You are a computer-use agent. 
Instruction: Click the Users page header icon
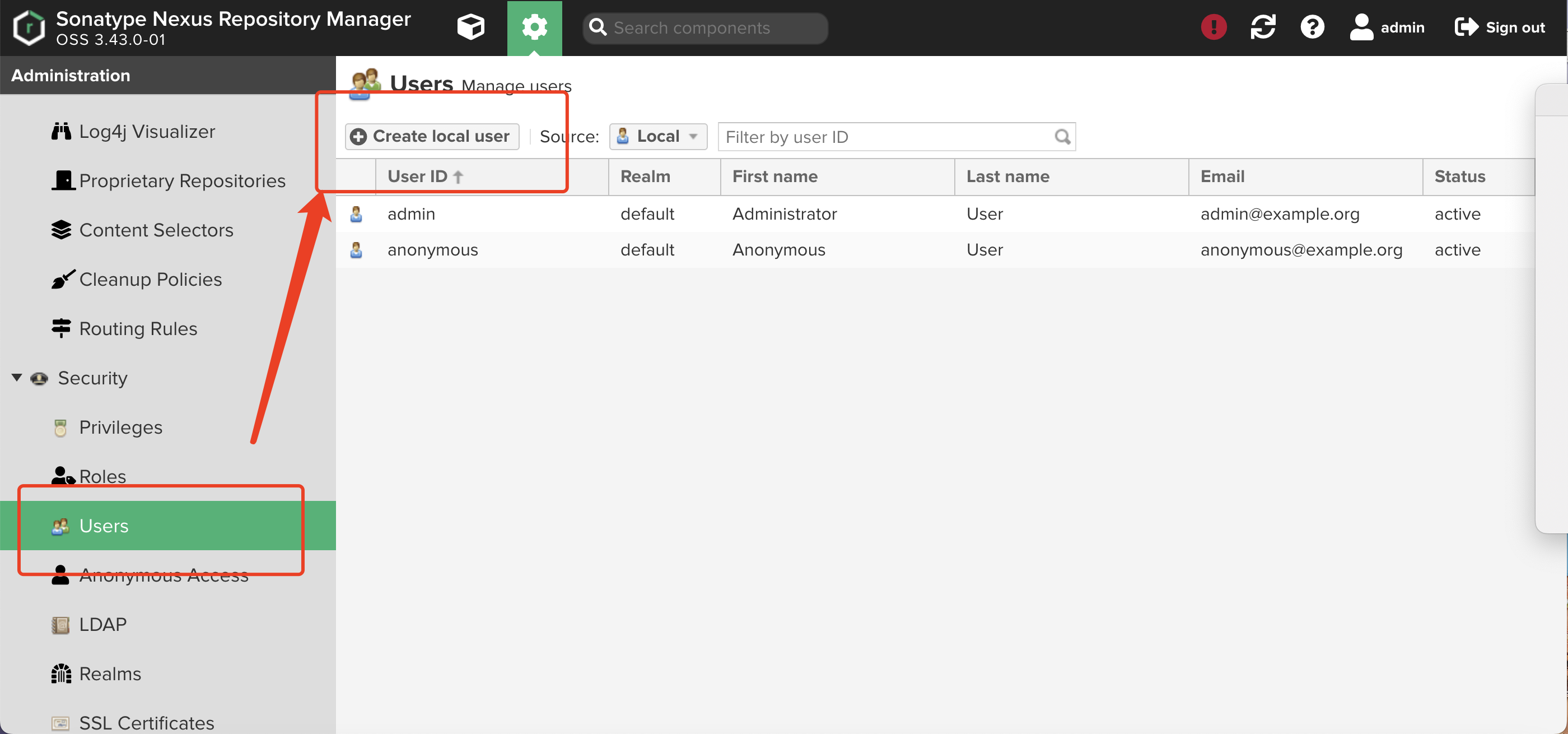[365, 84]
